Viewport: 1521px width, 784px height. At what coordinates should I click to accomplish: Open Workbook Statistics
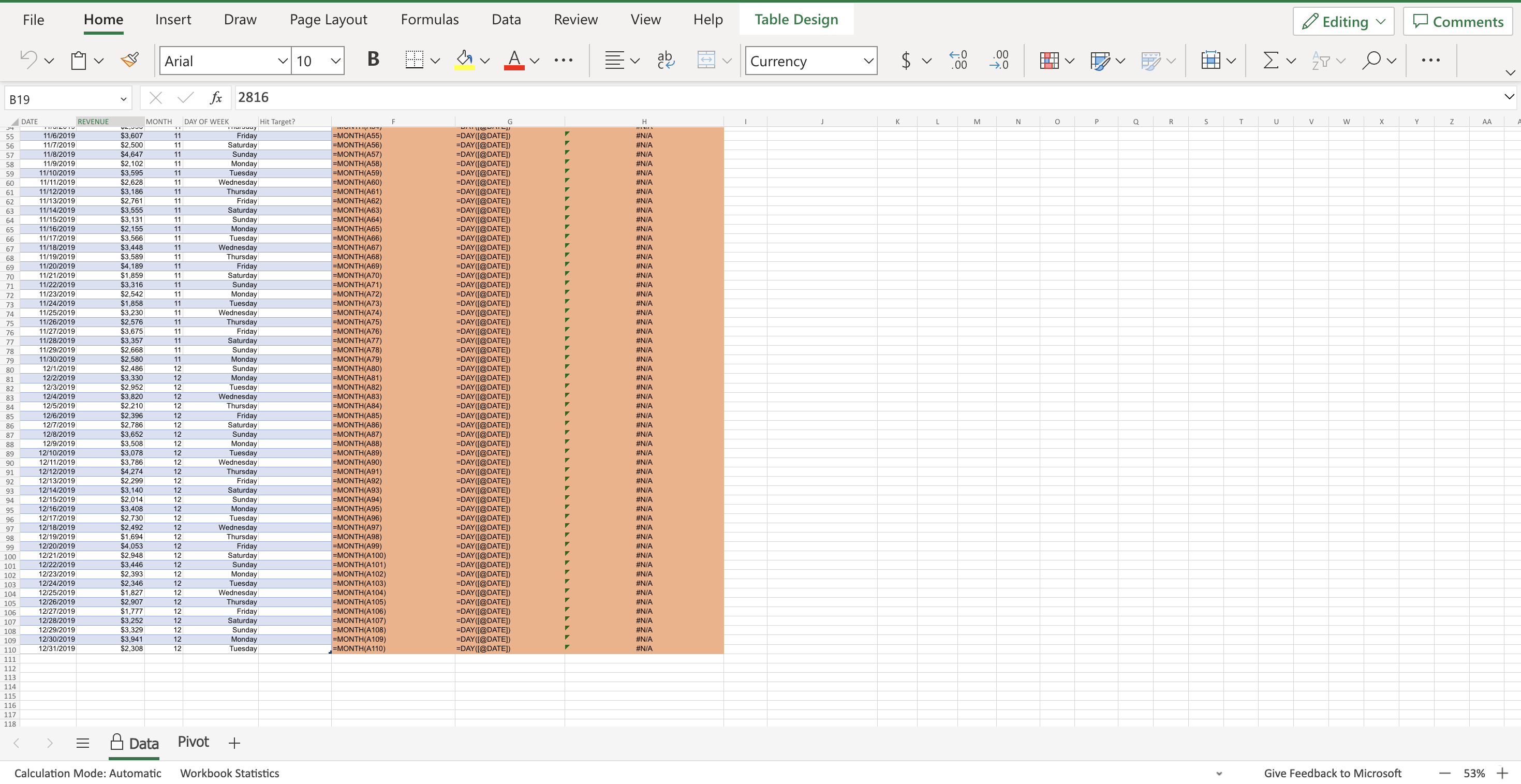(230, 773)
